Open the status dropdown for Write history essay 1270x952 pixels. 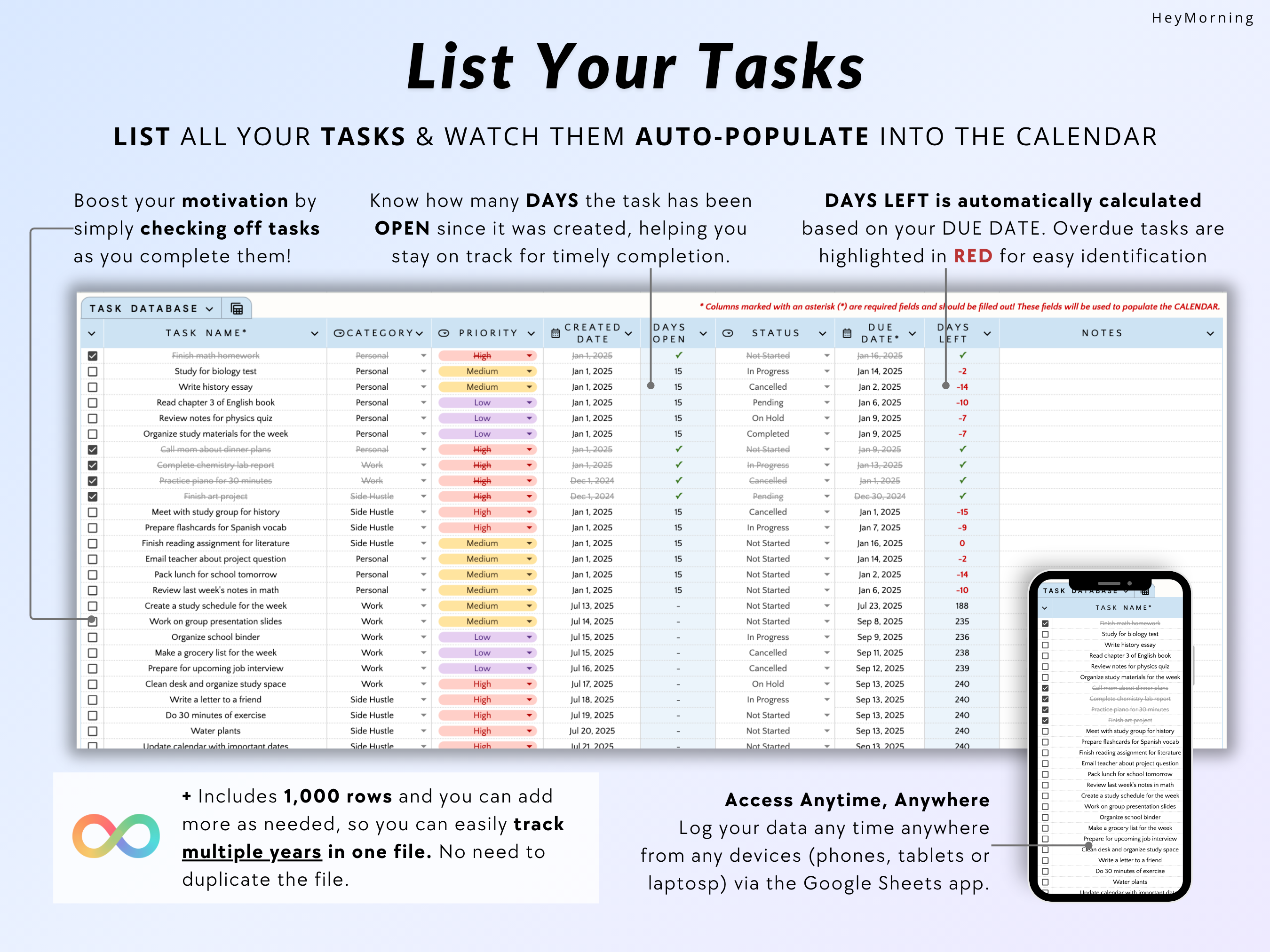[x=826, y=387]
